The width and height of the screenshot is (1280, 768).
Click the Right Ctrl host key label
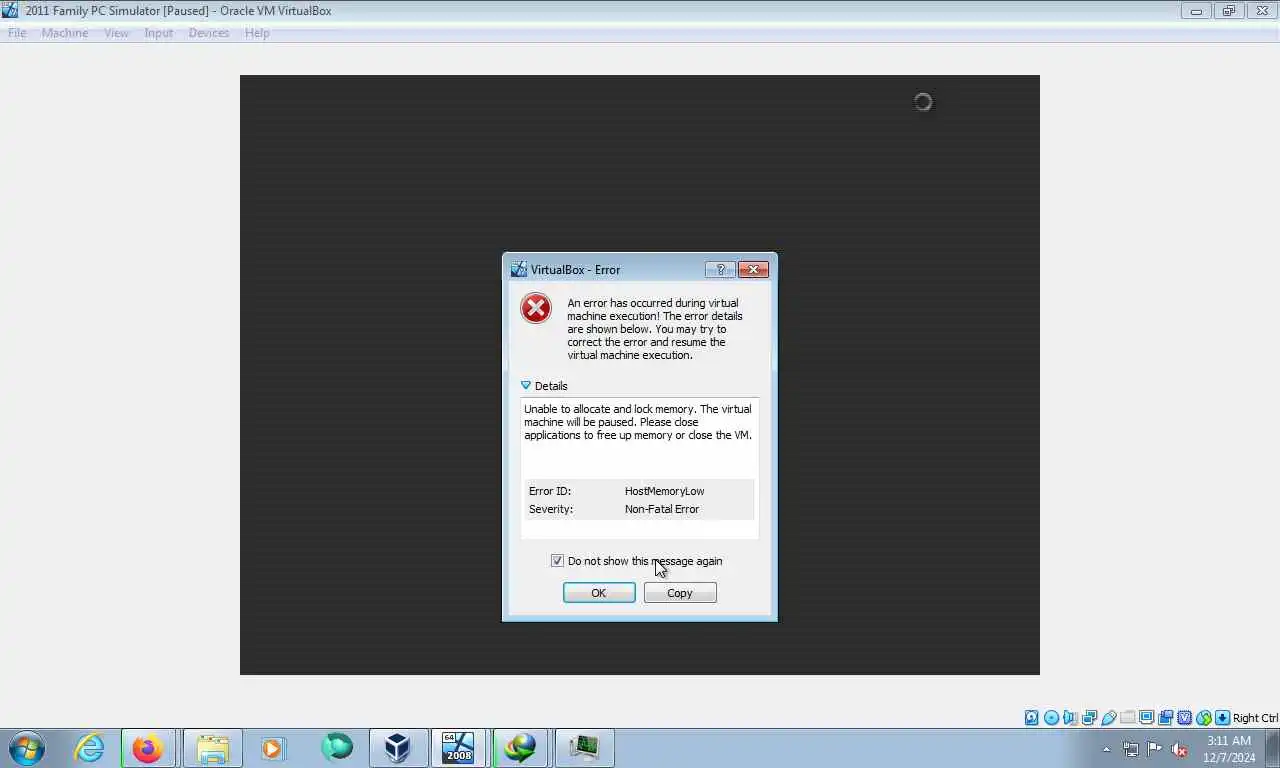[1255, 718]
